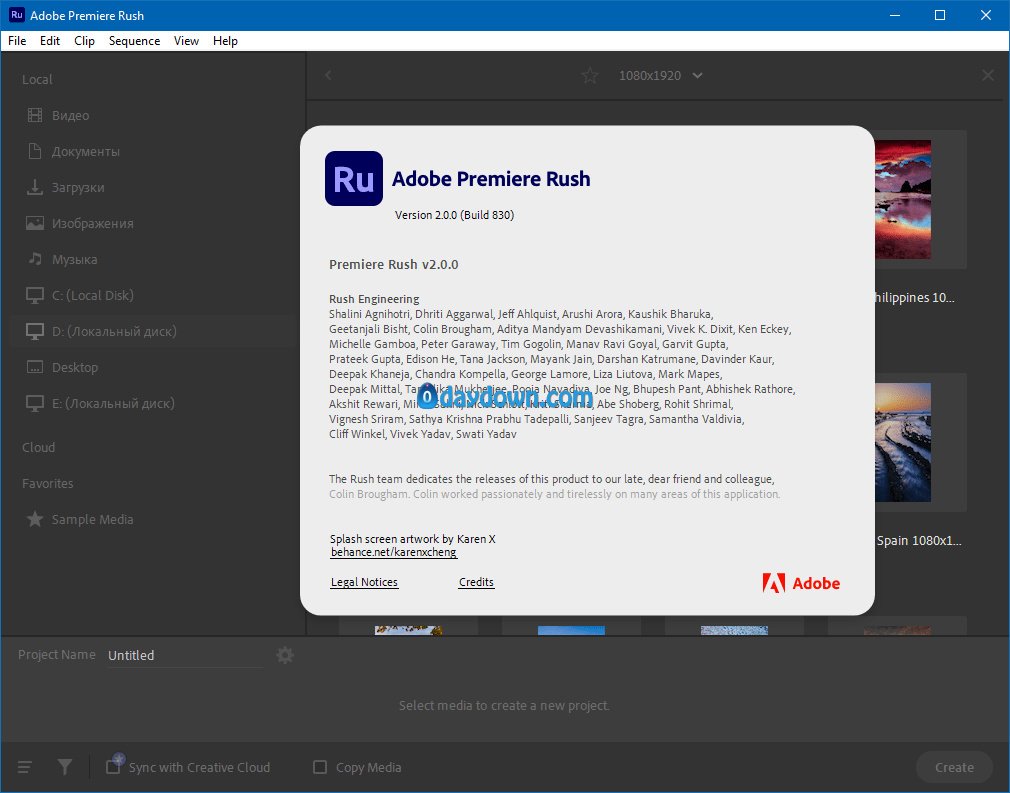Viewport: 1010px width, 793px height.
Task: Select the Видео folder film icon
Action: click(x=35, y=115)
